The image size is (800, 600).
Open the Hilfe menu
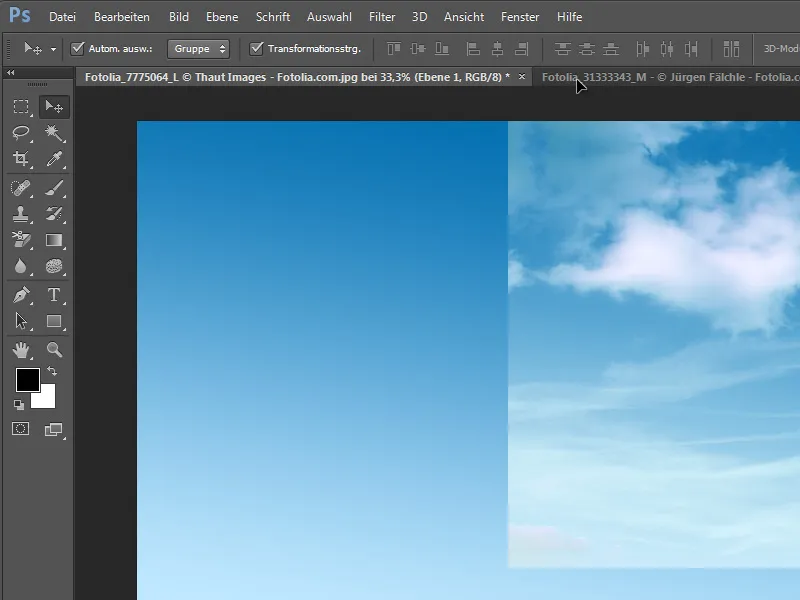click(x=569, y=17)
